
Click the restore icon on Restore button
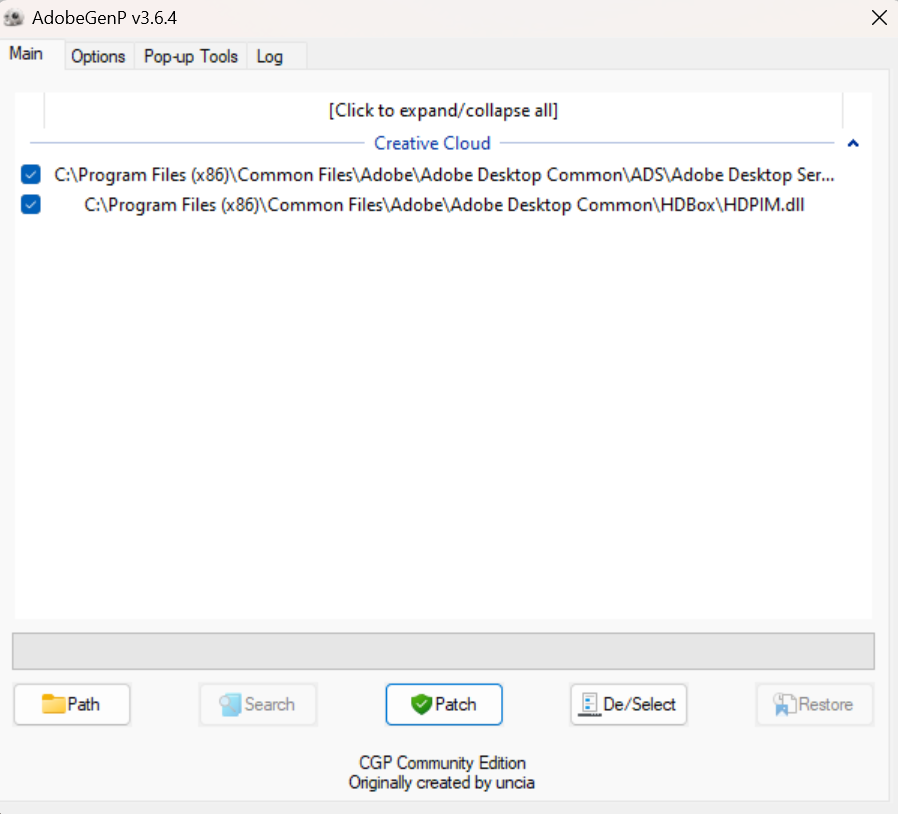click(x=785, y=705)
